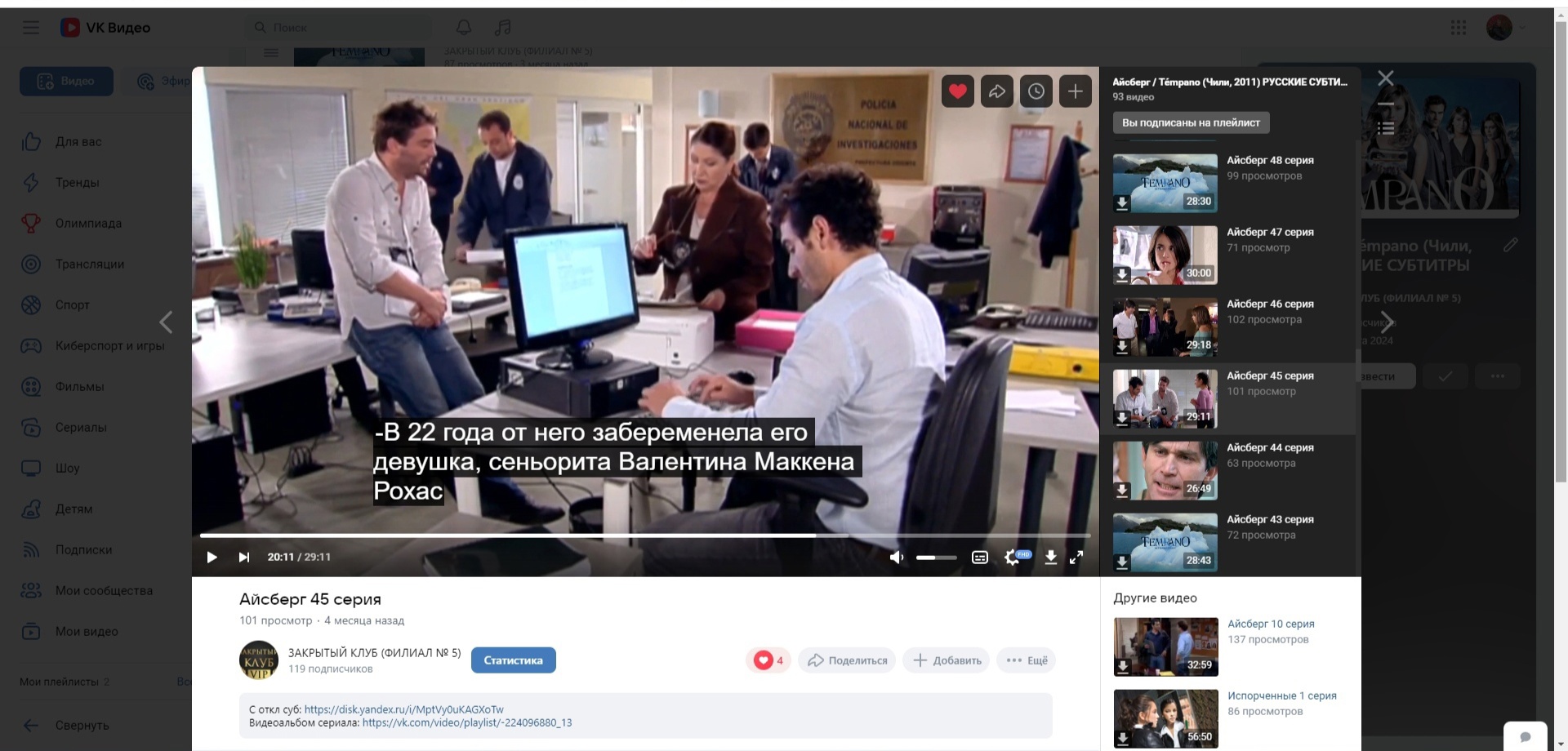Screen dimensions: 1568x751
Task: Play the paused video
Action: tap(212, 557)
